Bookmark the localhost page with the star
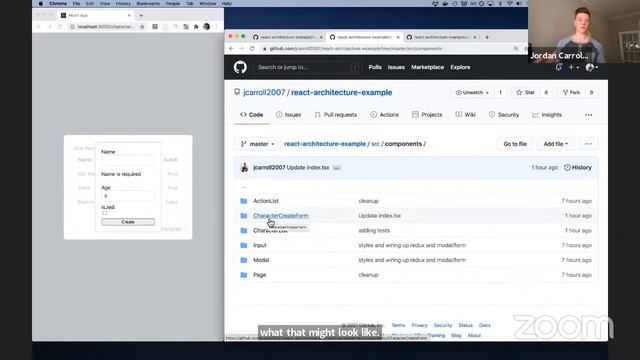640x360 pixels. 142,27
